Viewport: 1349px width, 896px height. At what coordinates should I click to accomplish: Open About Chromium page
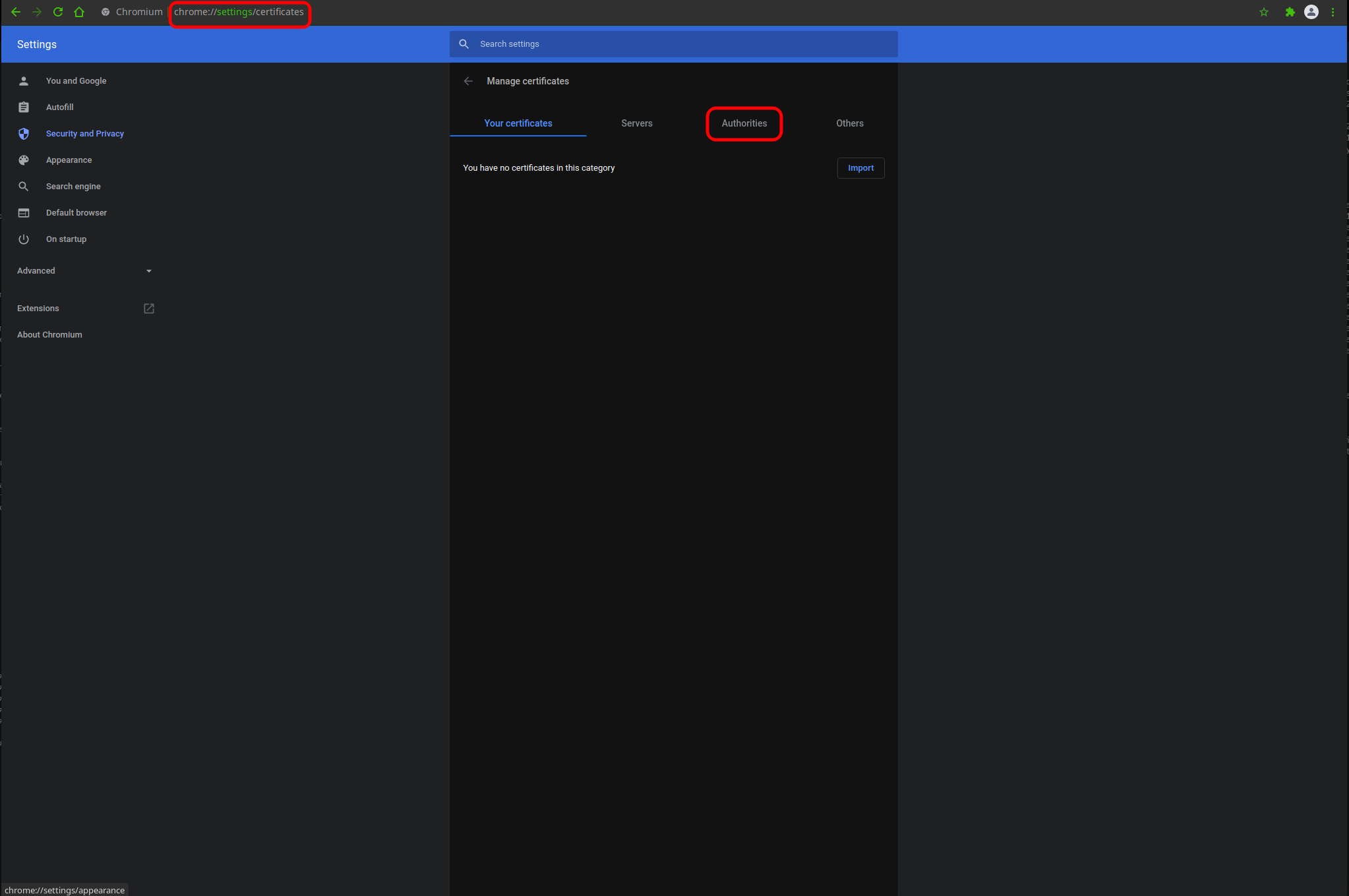49,335
